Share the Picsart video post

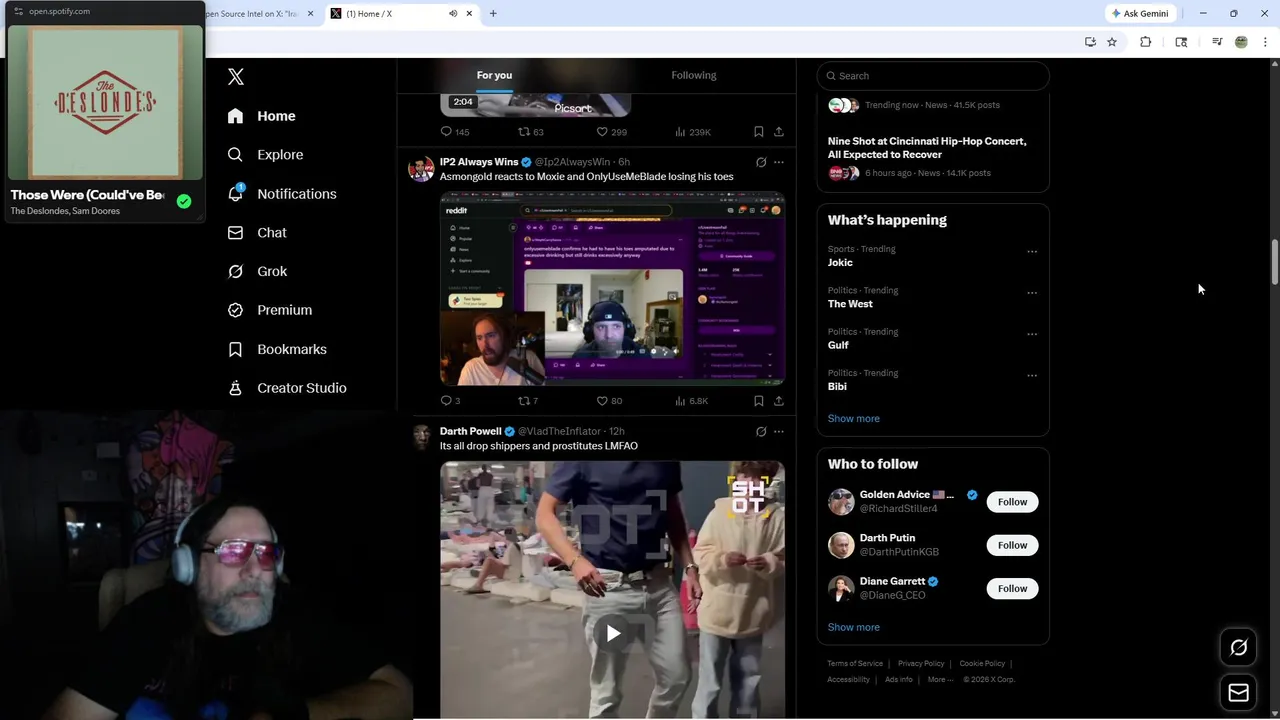(779, 132)
